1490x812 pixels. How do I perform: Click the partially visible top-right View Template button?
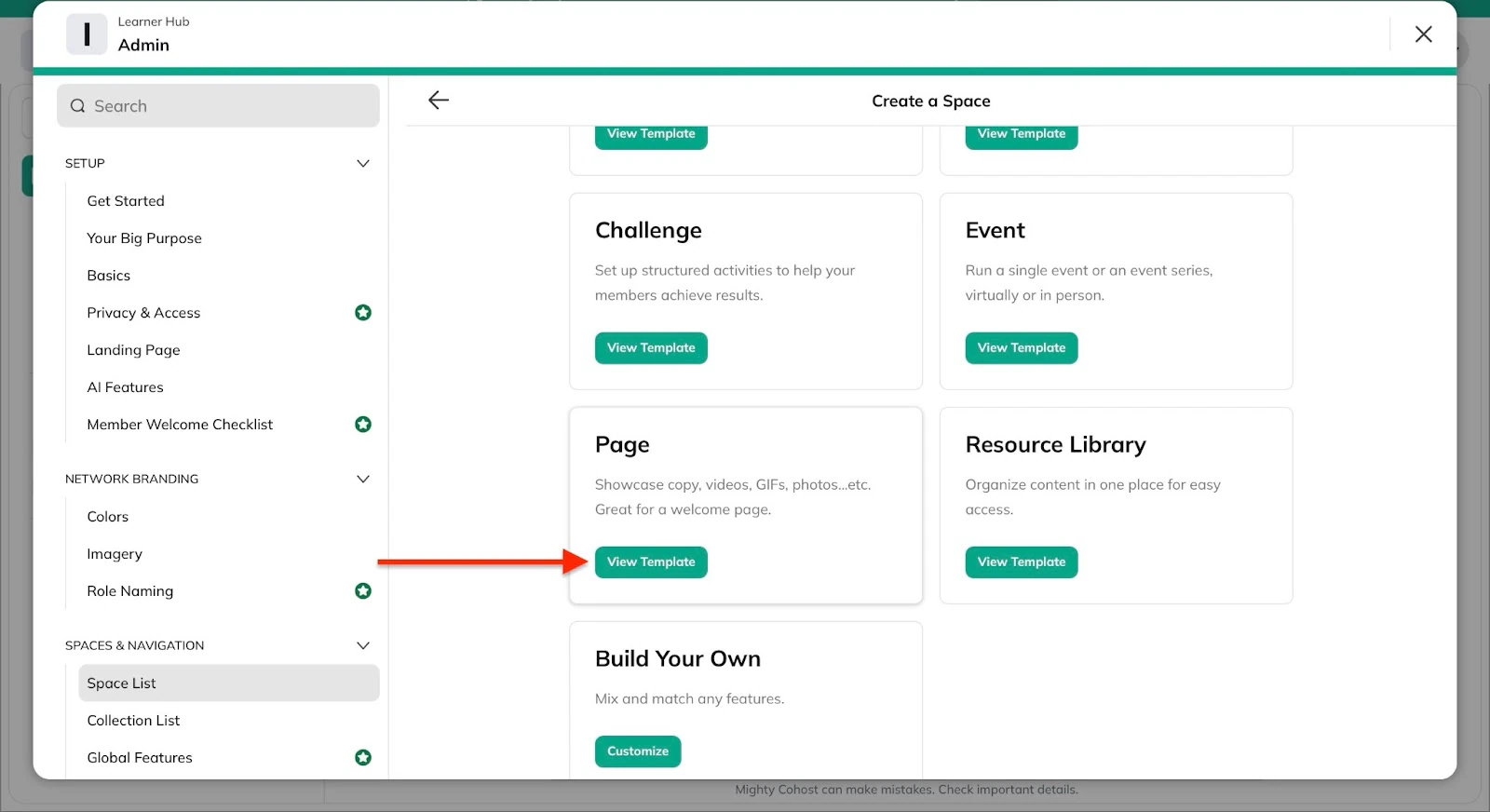pos(1022,137)
